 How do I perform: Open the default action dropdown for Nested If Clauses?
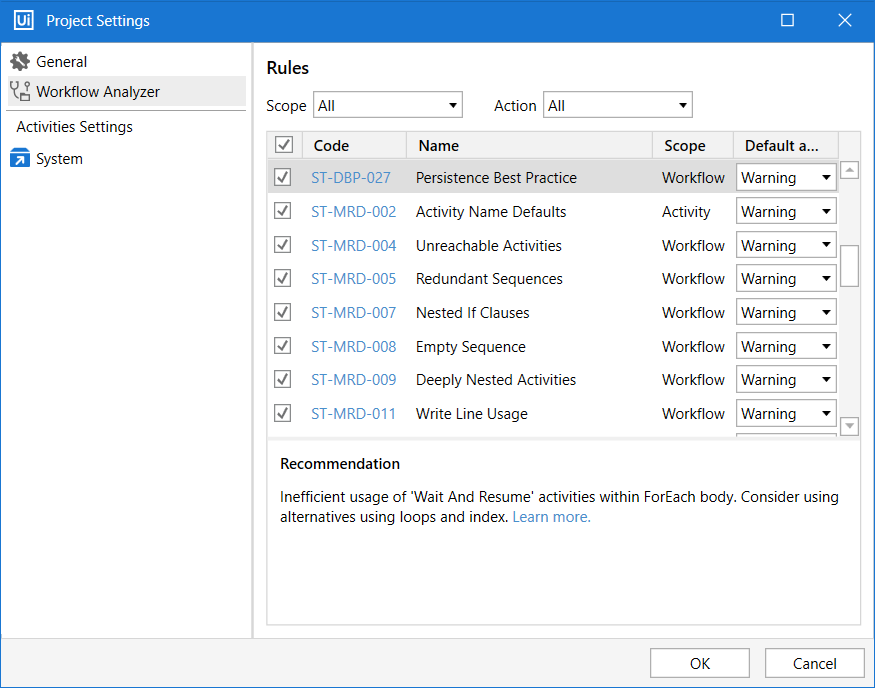(x=827, y=311)
